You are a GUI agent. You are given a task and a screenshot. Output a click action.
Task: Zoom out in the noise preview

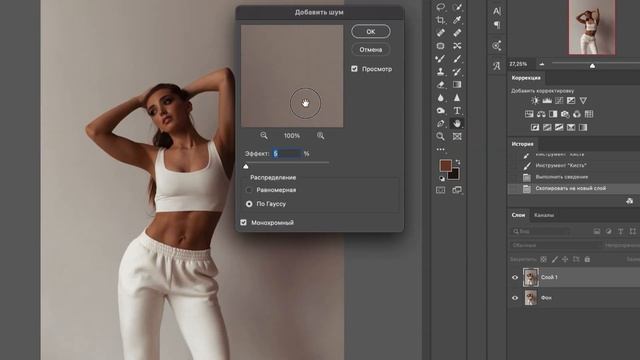tap(264, 135)
